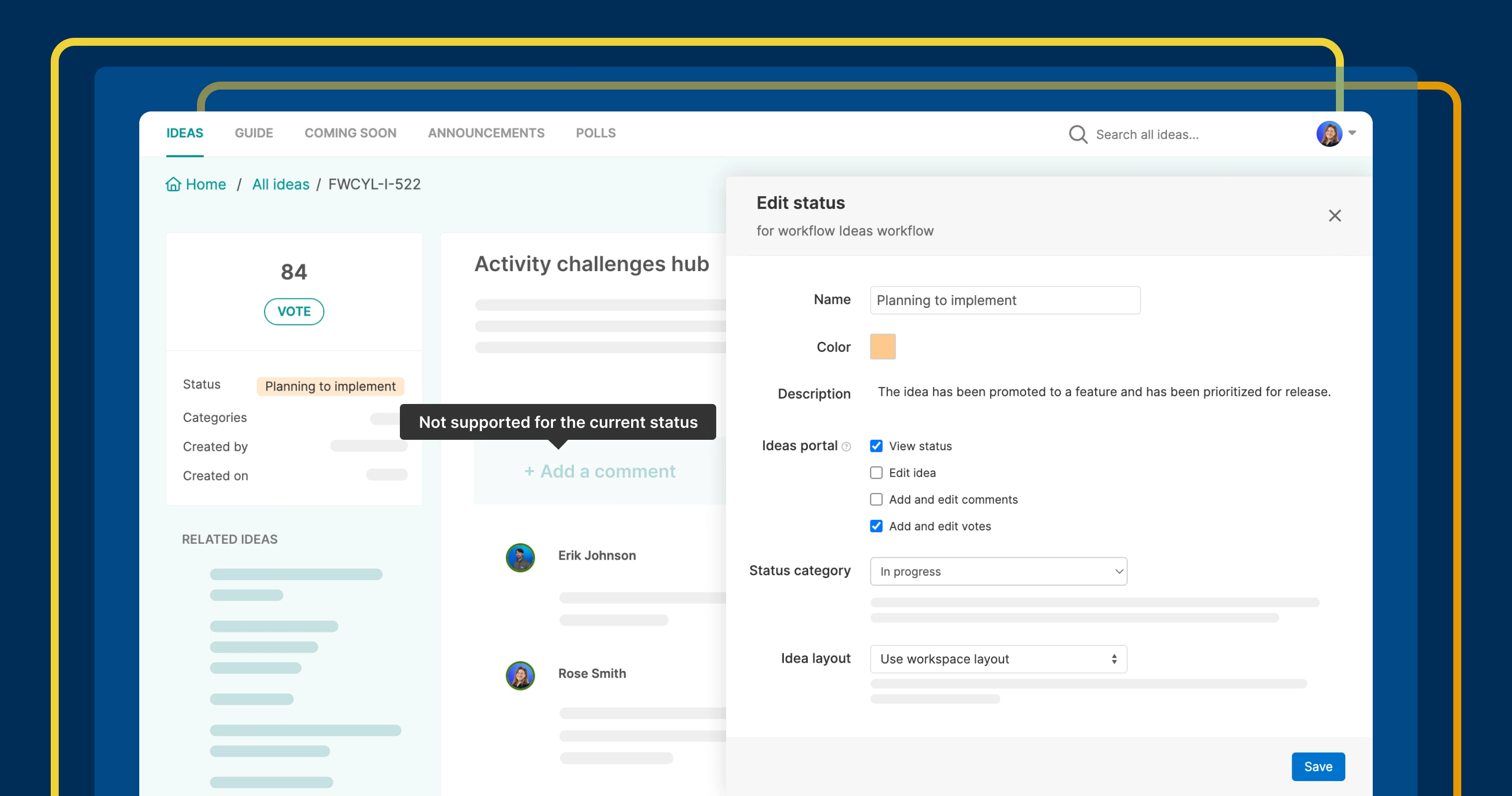Click the Home icon in the breadcrumb

[x=173, y=184]
